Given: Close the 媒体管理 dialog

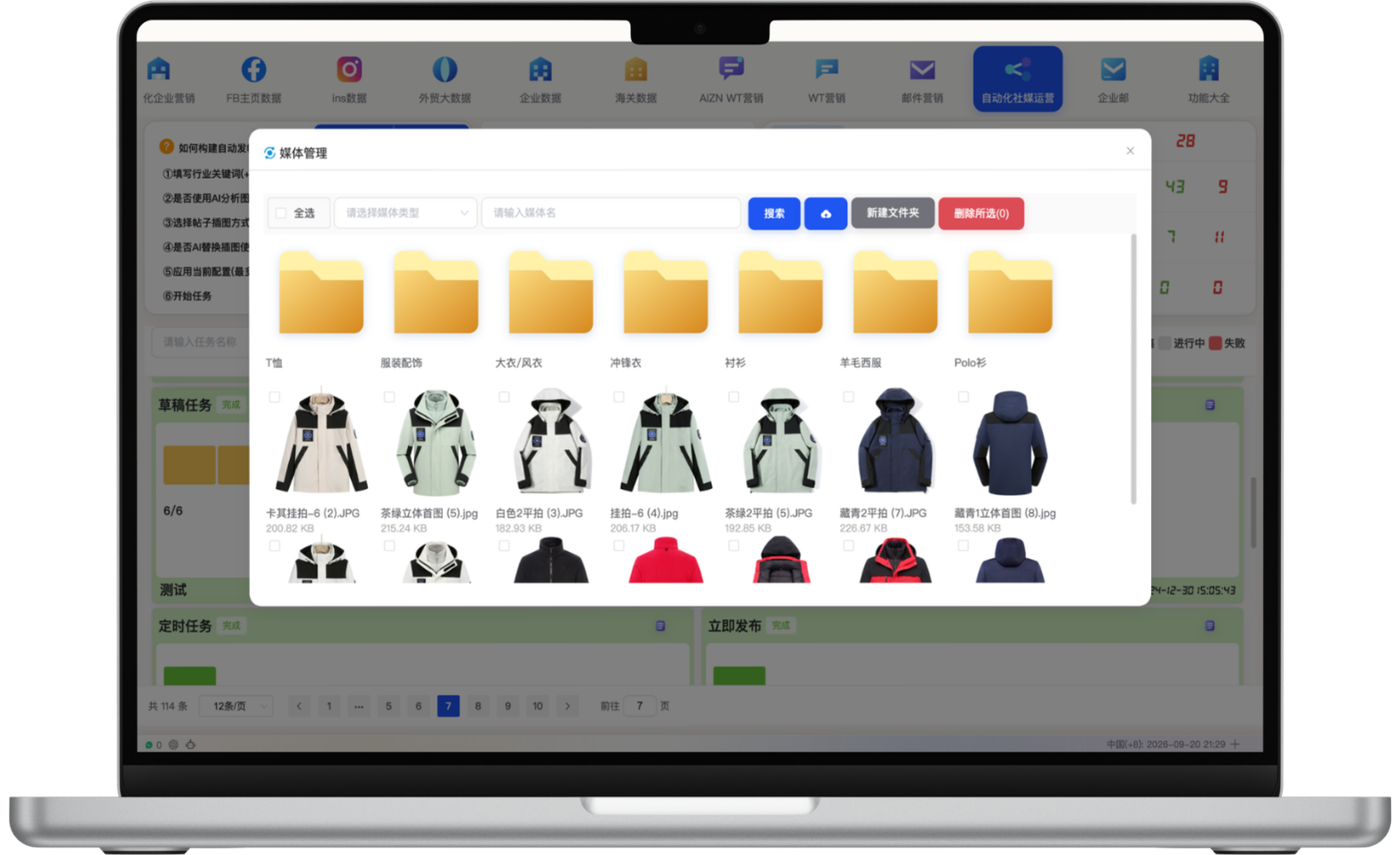Looking at the screenshot, I should point(1130,151).
